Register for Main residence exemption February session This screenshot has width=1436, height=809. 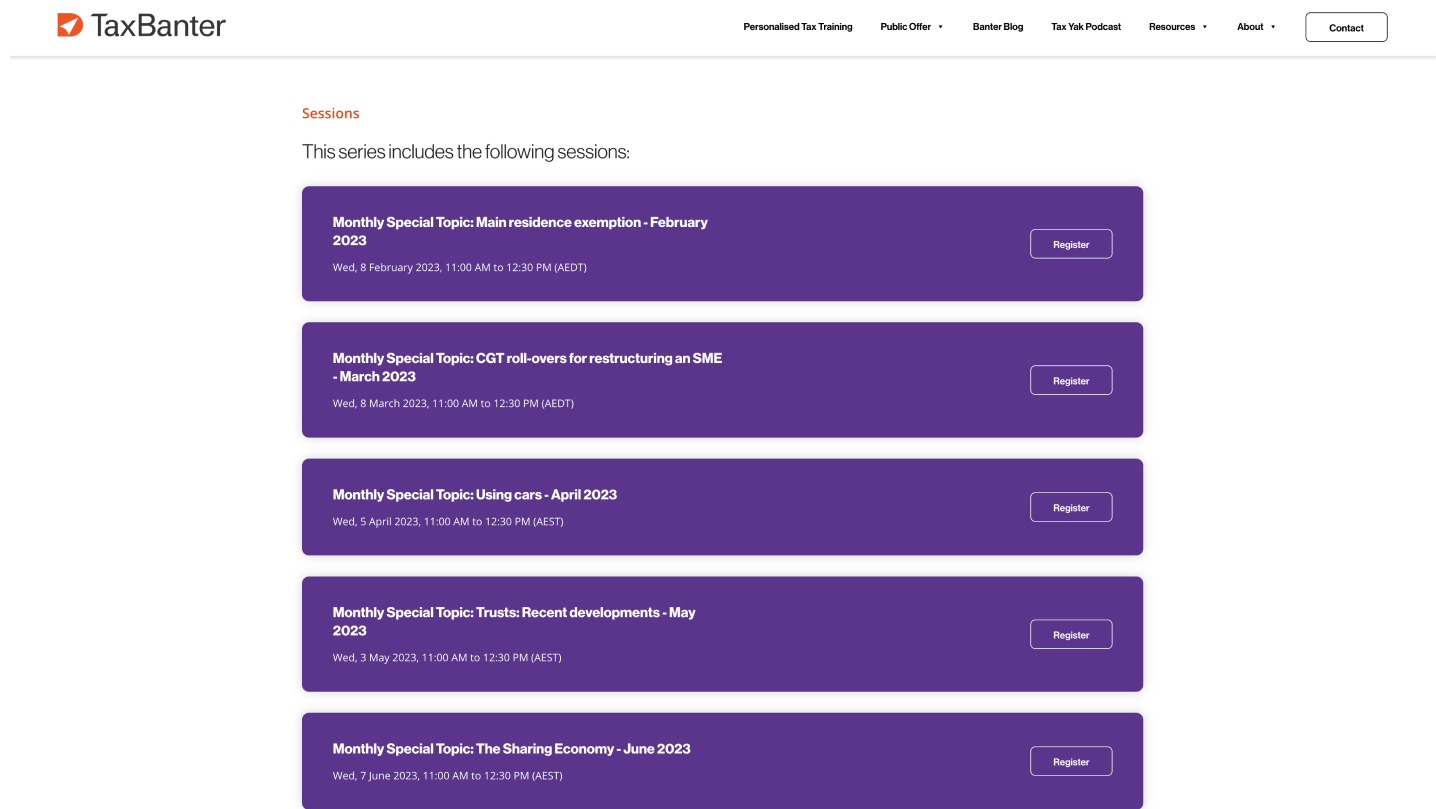point(1070,244)
